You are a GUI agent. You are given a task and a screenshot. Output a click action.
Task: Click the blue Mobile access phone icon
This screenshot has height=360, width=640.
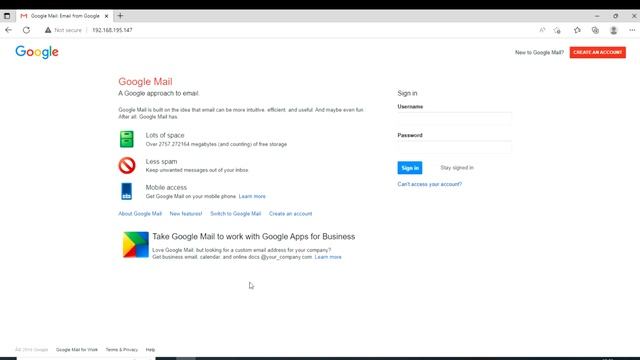127,191
